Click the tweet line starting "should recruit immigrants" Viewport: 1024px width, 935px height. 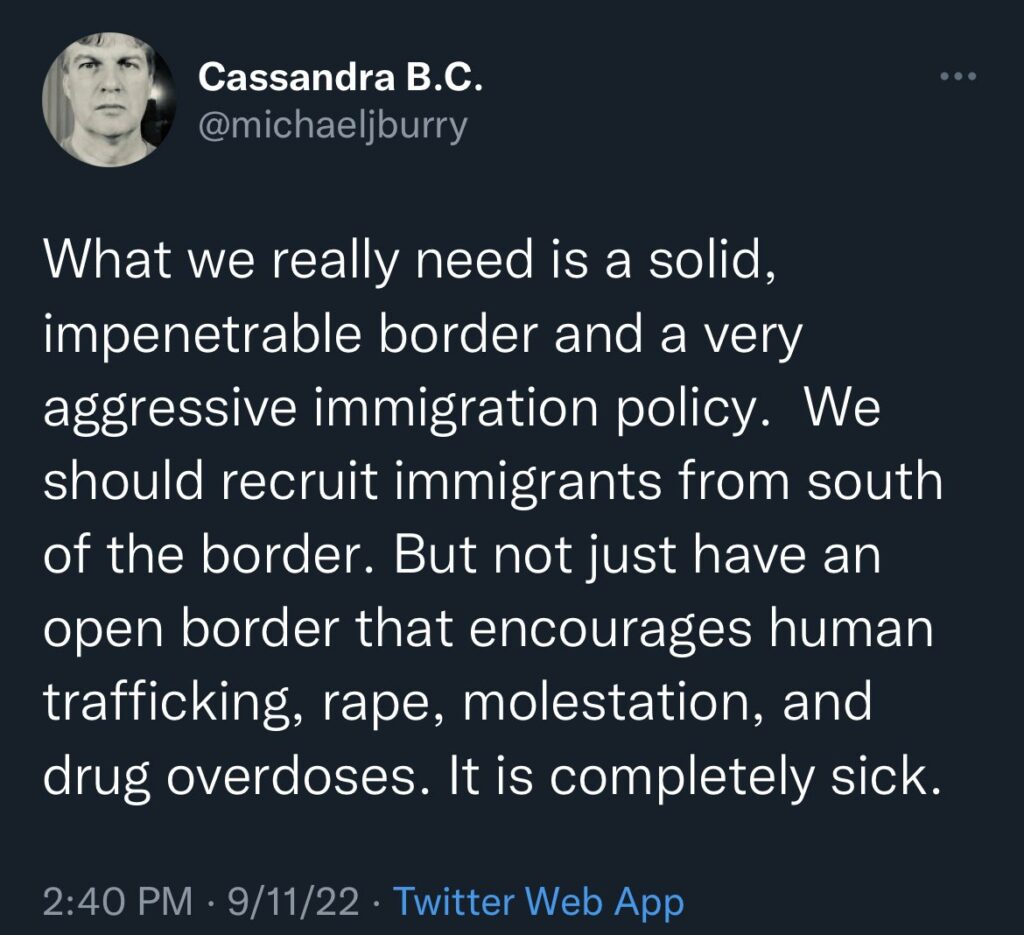click(492, 481)
